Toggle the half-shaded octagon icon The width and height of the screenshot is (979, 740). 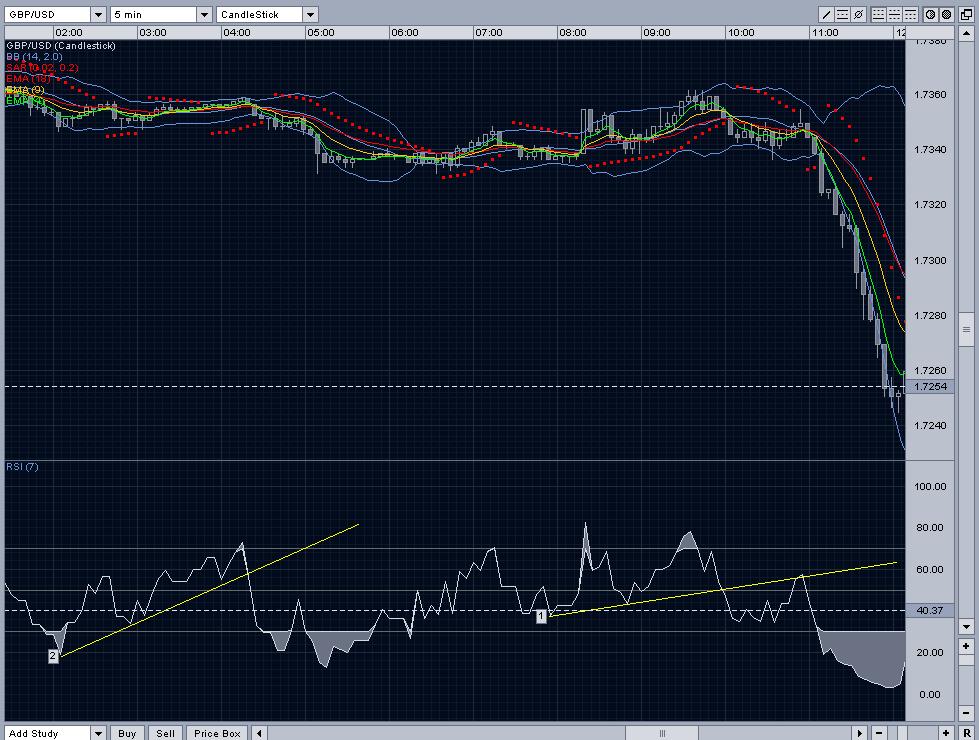[929, 15]
